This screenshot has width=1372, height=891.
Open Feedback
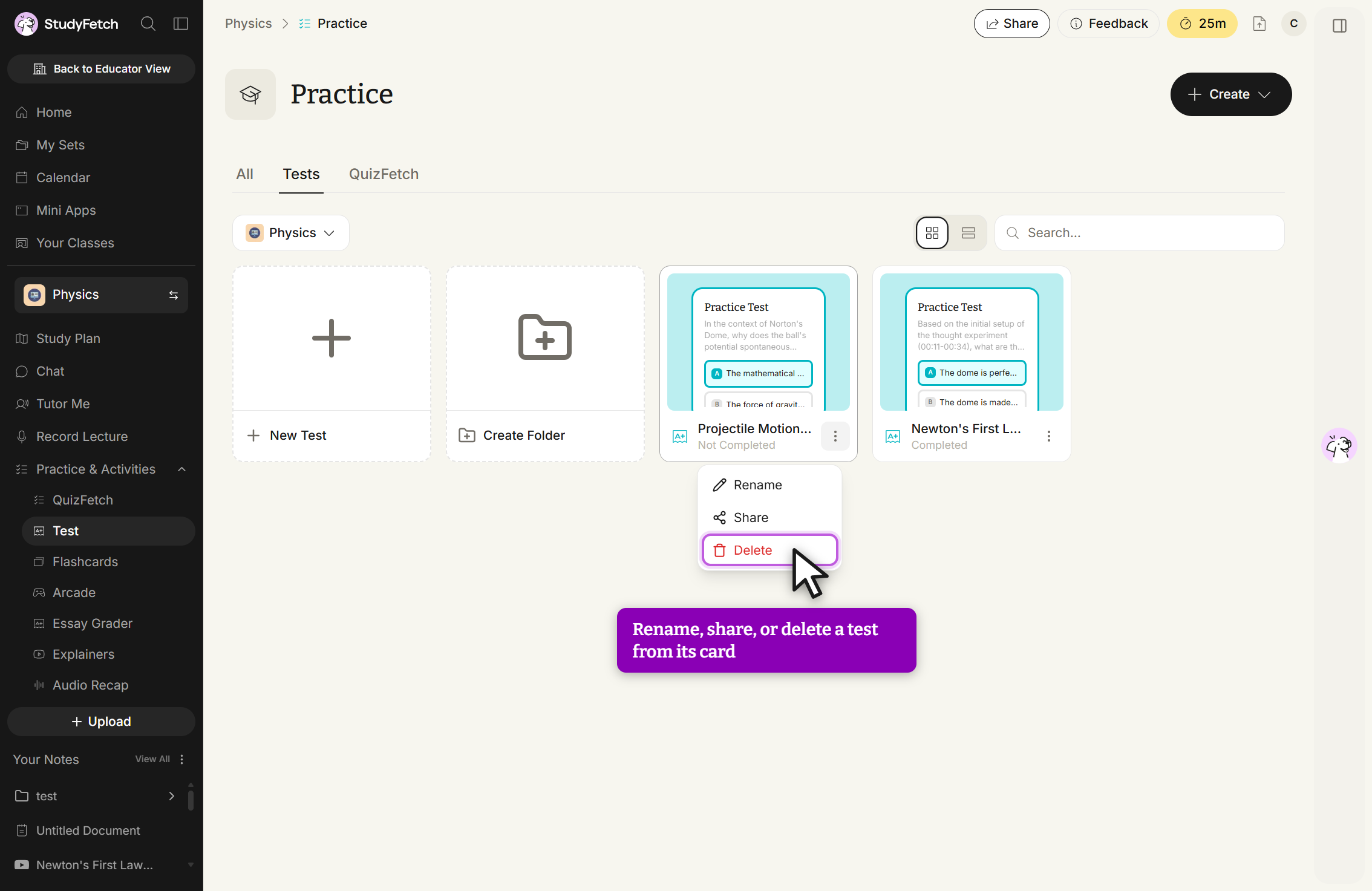(x=1109, y=24)
